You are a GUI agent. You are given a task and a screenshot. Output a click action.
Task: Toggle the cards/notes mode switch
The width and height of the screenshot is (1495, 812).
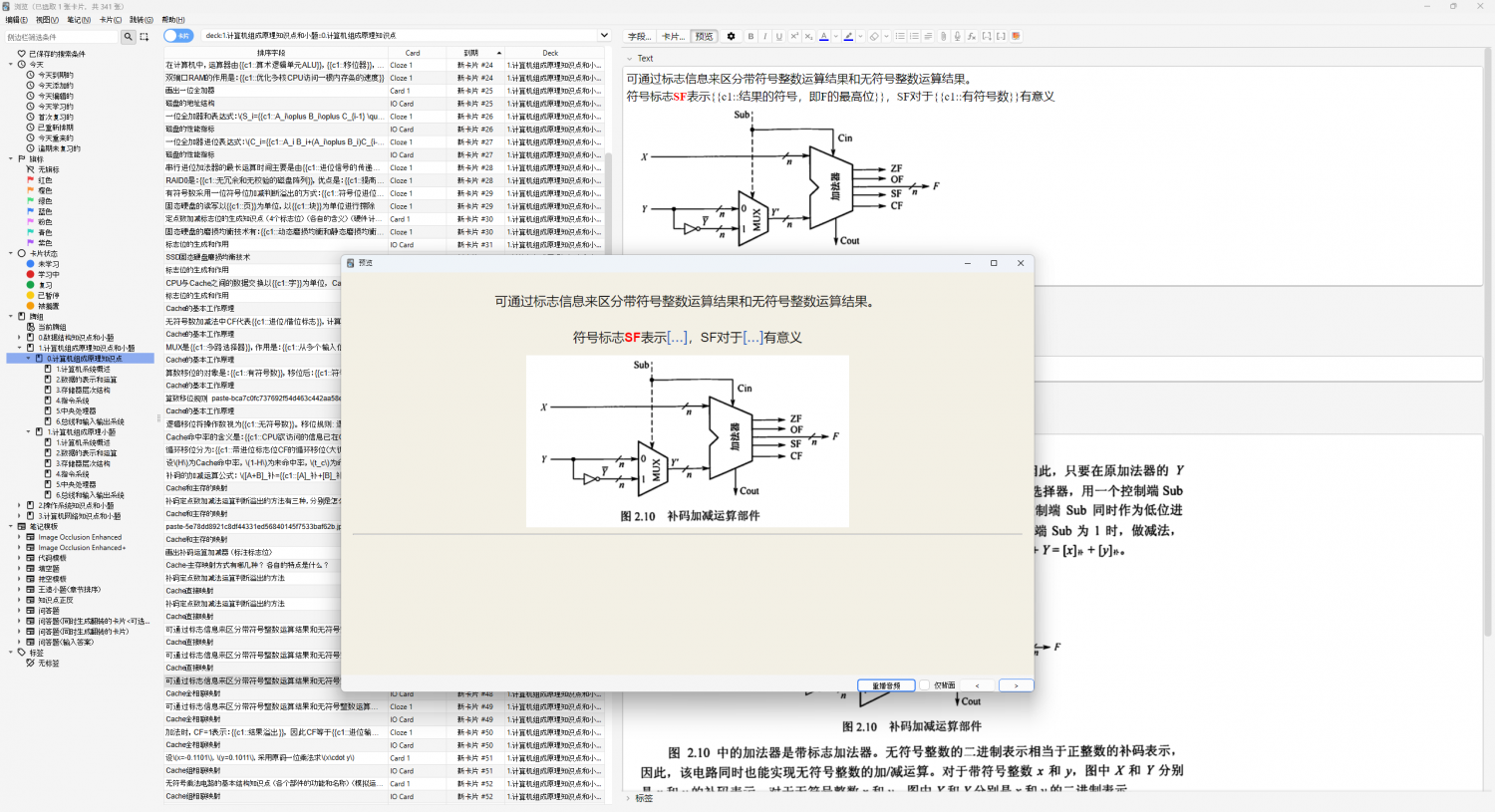(178, 36)
